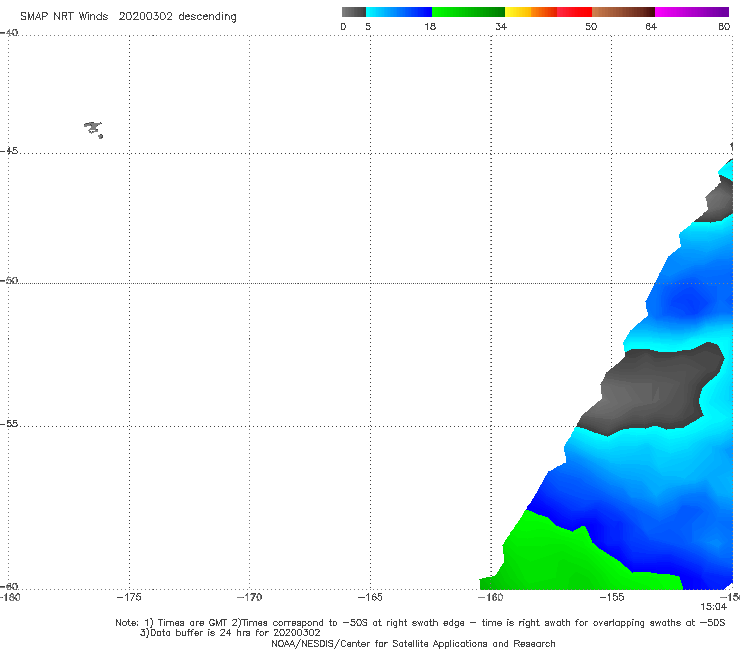The height and width of the screenshot is (650, 740).
Task: Click the longitude label '-160'
Action: pyautogui.click(x=491, y=597)
